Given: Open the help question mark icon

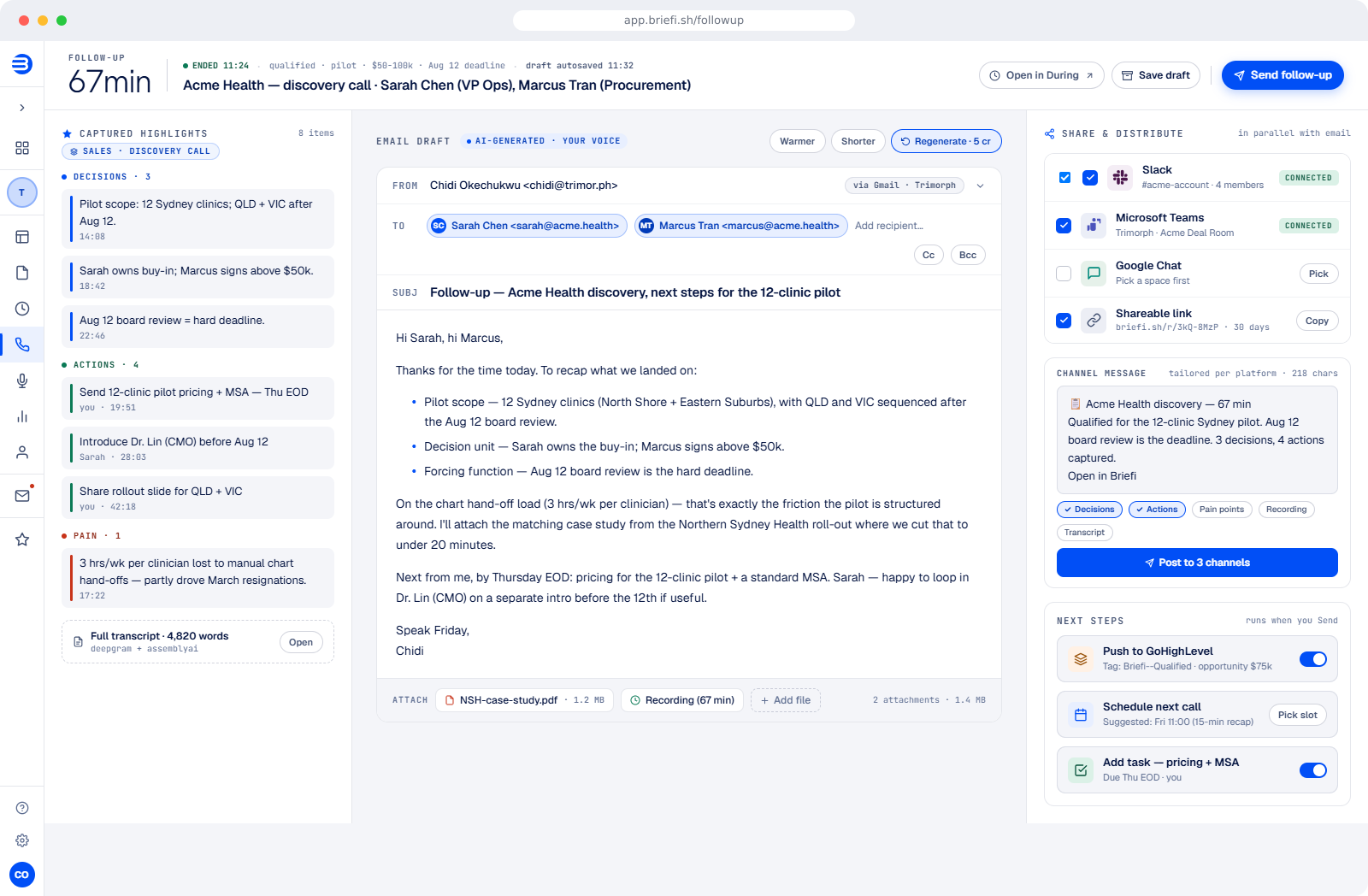Looking at the screenshot, I should (22, 808).
